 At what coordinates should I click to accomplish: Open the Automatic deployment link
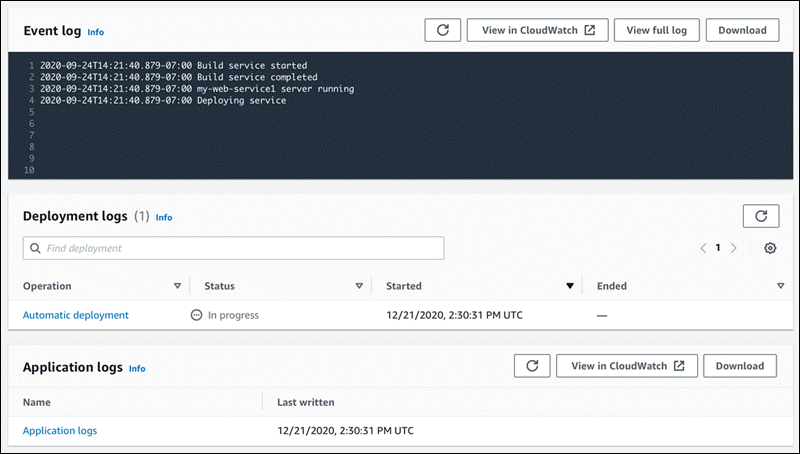pos(76,315)
